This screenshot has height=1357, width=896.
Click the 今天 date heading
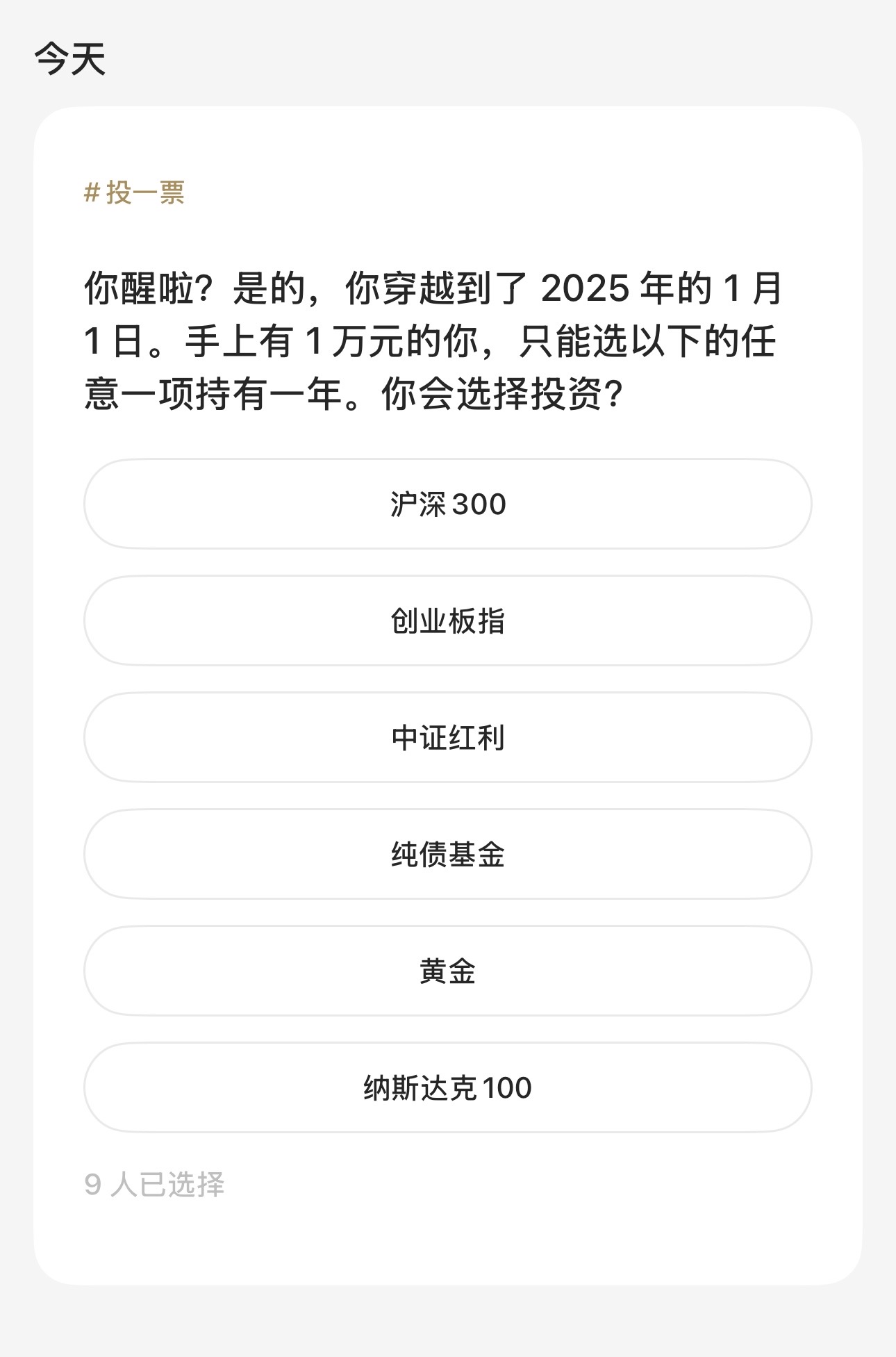(70, 58)
